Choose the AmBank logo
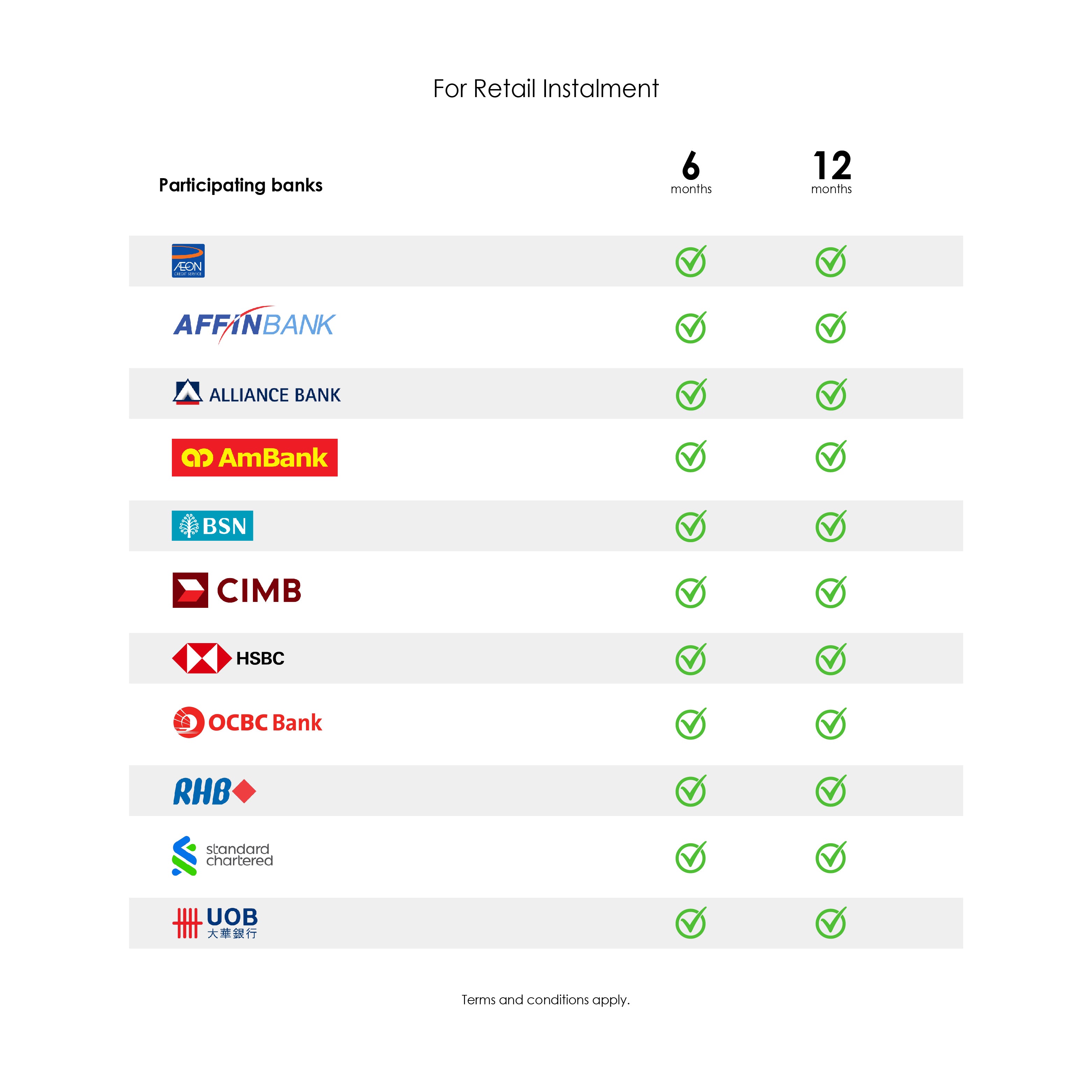The width and height of the screenshot is (1092, 1092). click(x=254, y=457)
